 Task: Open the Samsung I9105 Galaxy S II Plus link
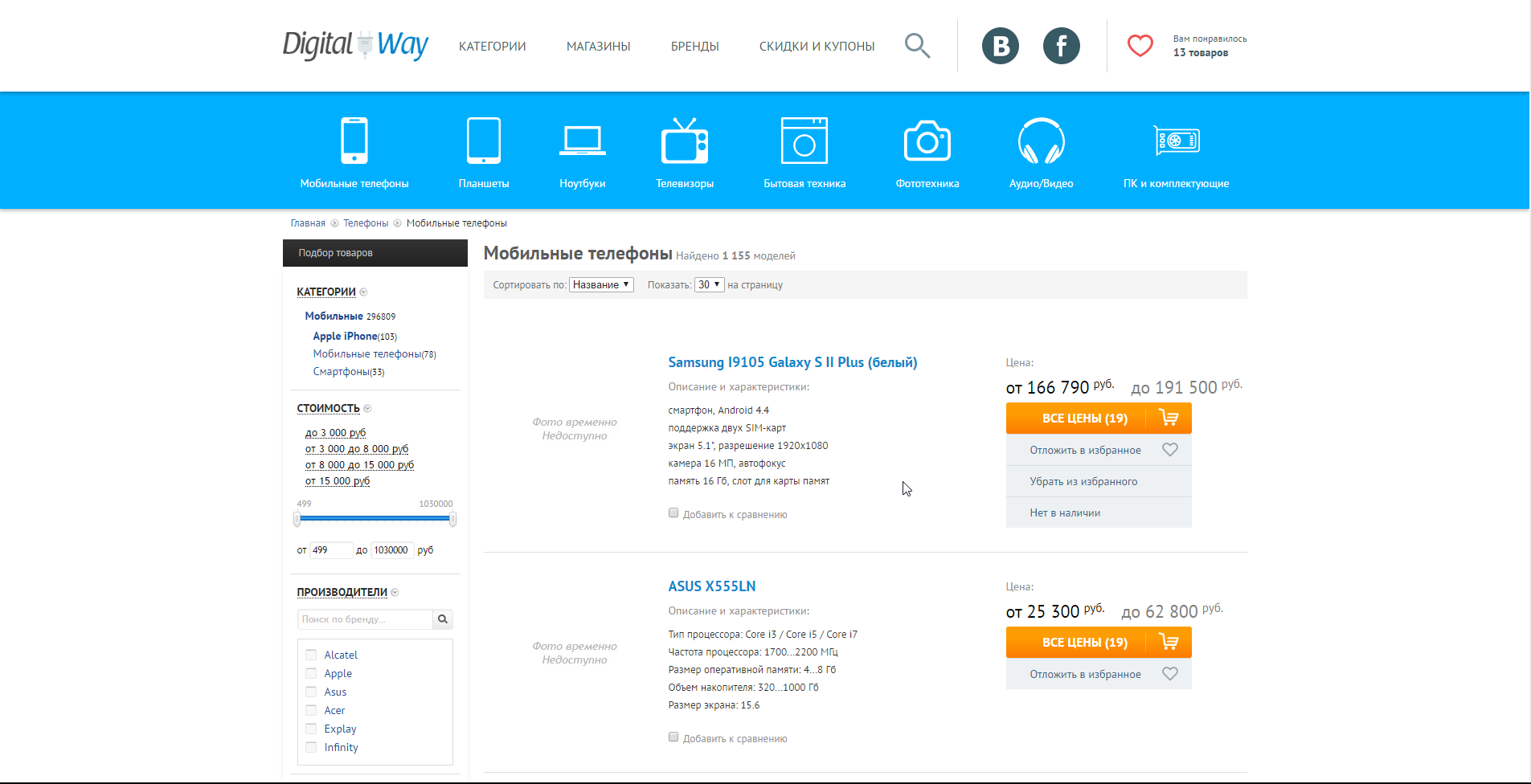[x=792, y=362]
